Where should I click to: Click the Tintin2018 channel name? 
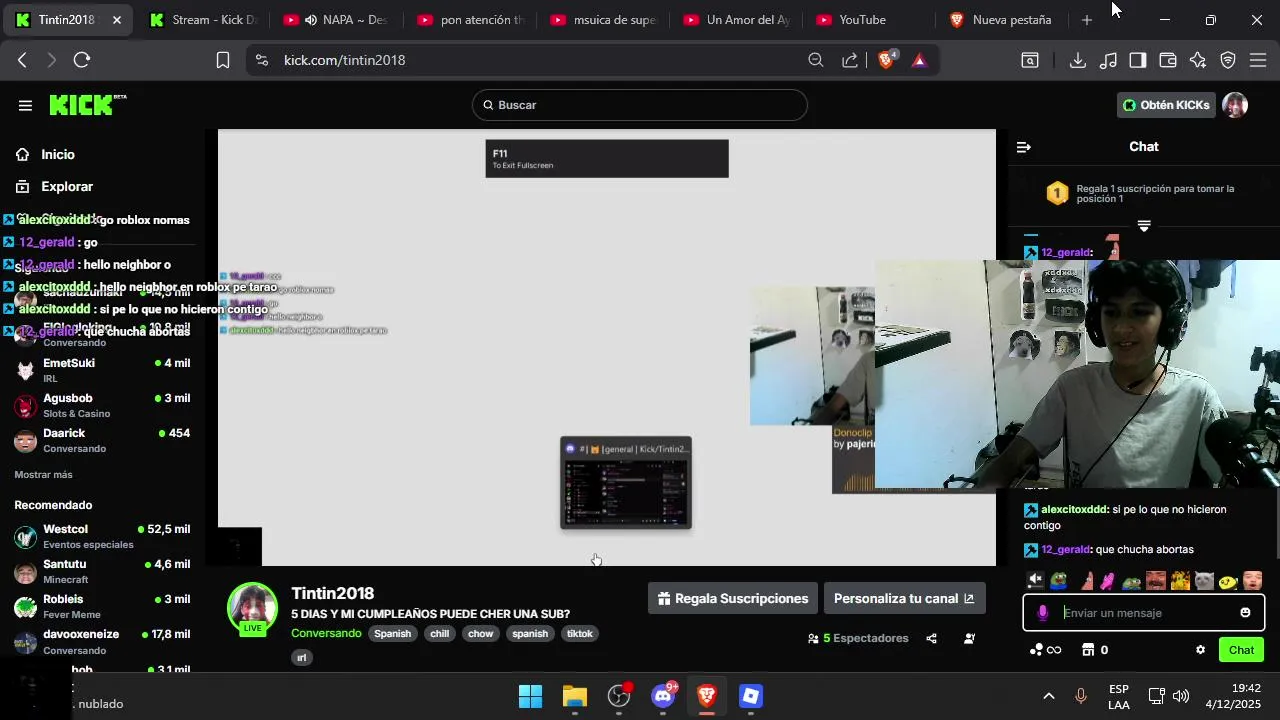[x=333, y=594]
